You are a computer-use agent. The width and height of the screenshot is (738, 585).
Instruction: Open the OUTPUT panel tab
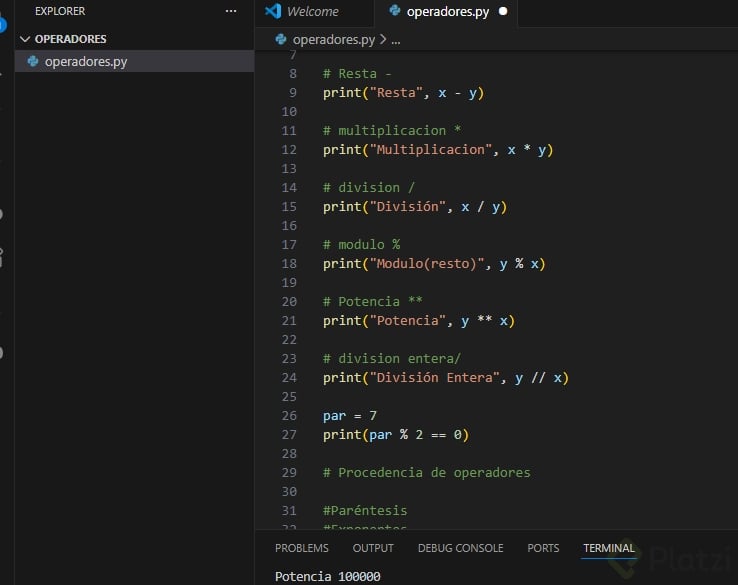click(x=373, y=548)
